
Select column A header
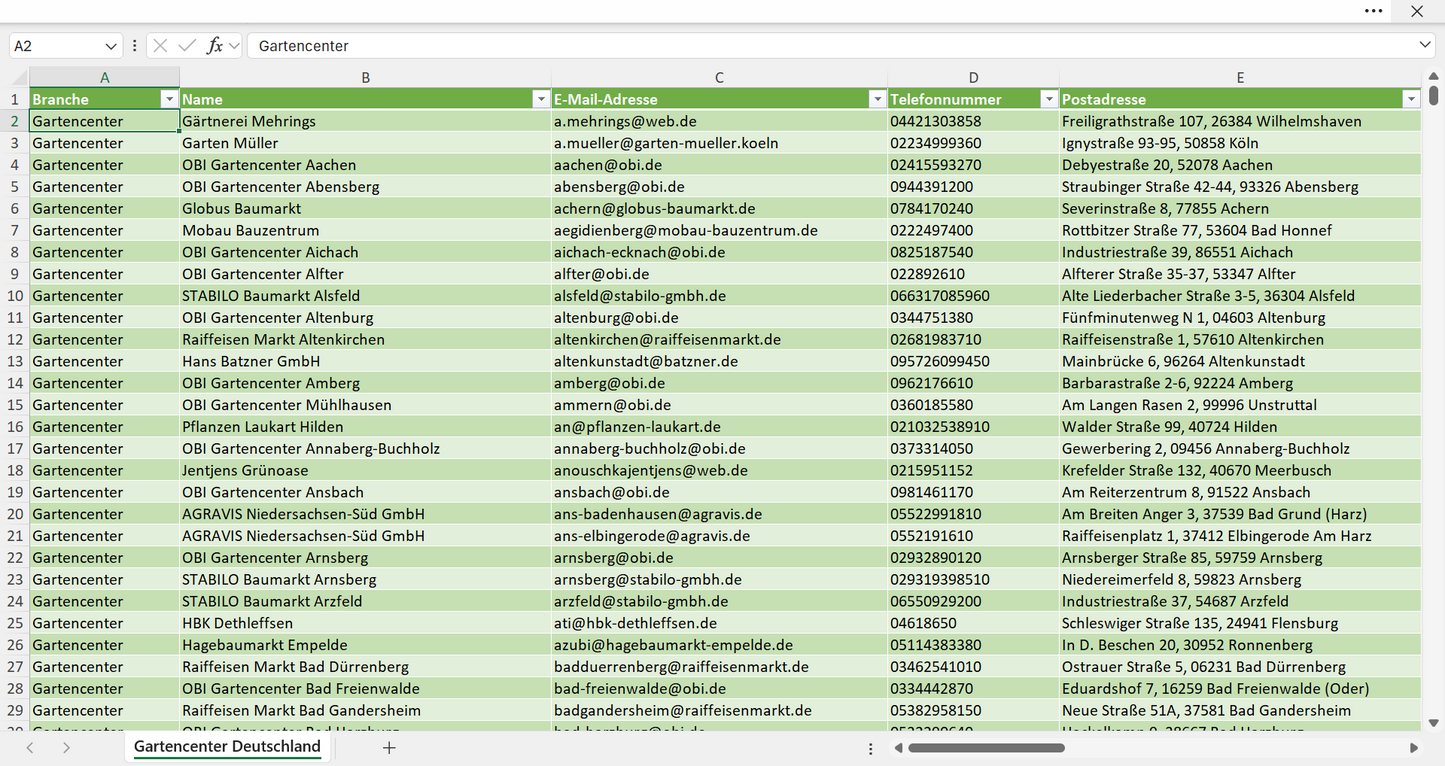click(105, 77)
